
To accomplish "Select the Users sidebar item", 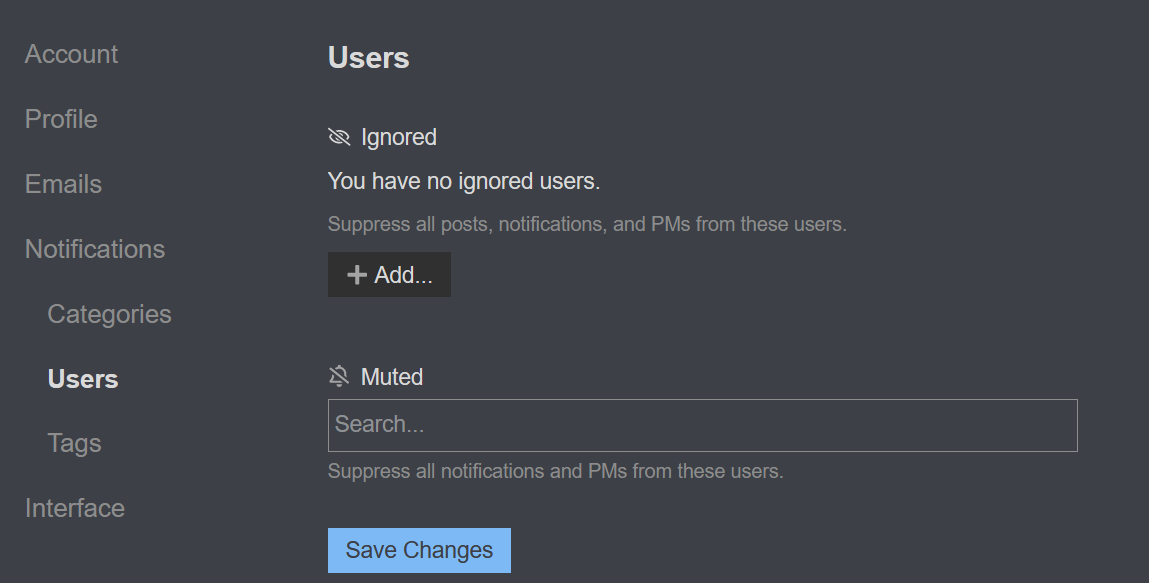I will 83,379.
